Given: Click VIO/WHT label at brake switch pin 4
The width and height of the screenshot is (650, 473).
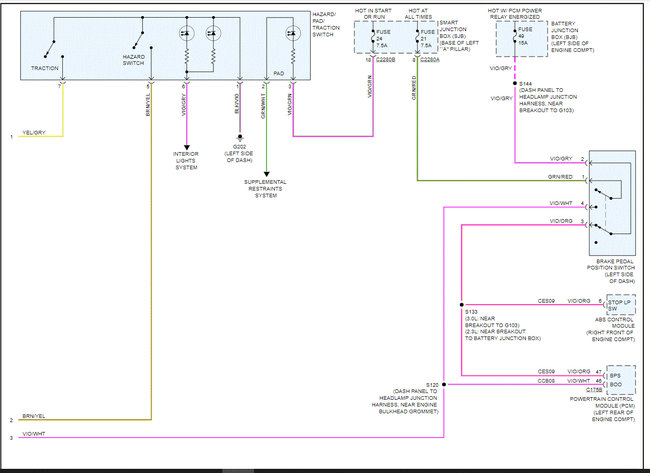Looking at the screenshot, I should [x=561, y=203].
